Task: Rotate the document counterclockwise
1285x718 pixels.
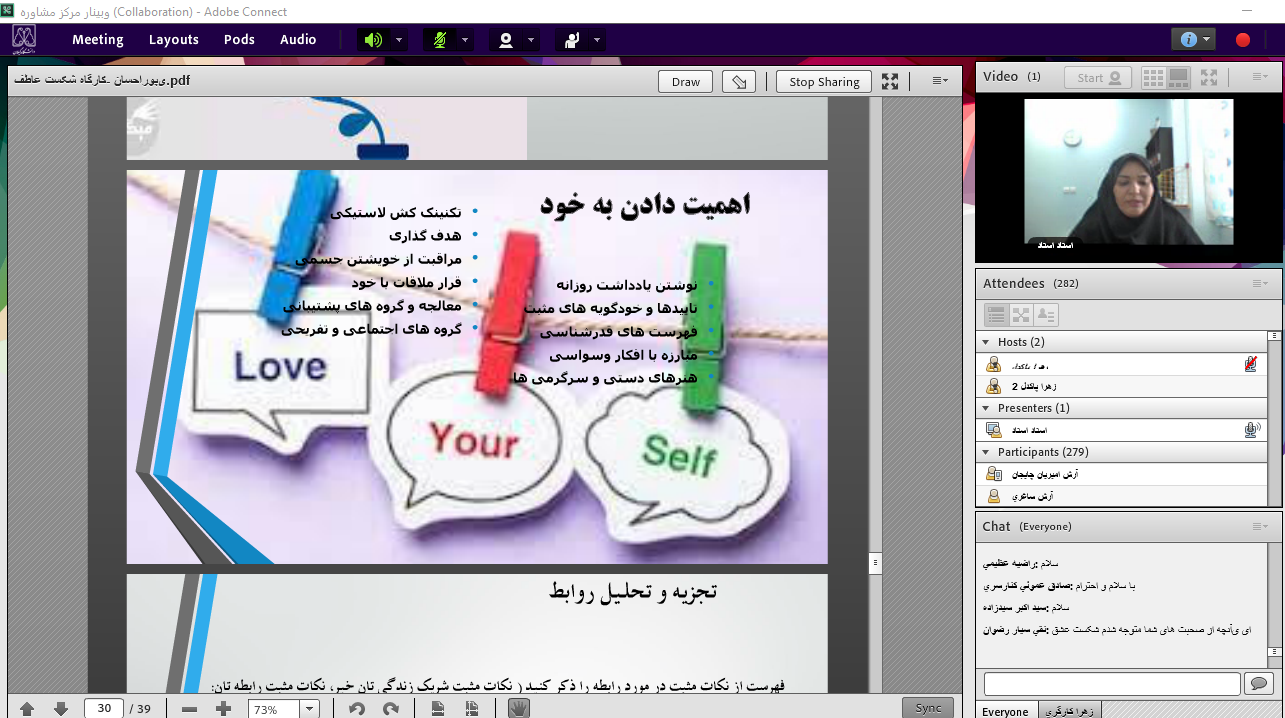Action: [357, 708]
